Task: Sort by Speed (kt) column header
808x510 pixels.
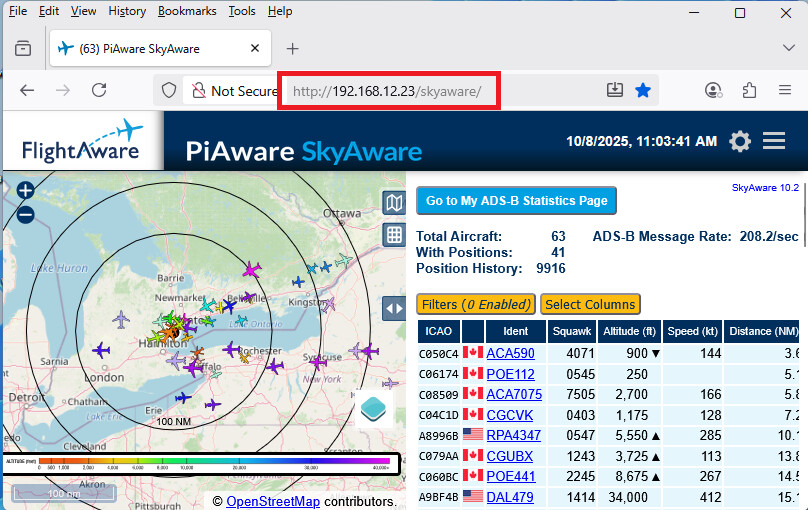Action: tap(693, 331)
